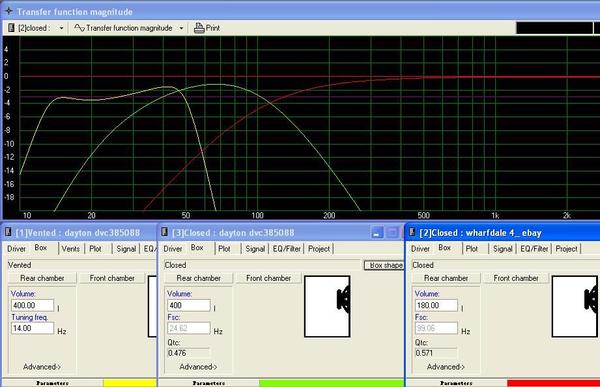Click the [2]Closed : wharfdale 4_ ebay title bar

[x=503, y=232]
